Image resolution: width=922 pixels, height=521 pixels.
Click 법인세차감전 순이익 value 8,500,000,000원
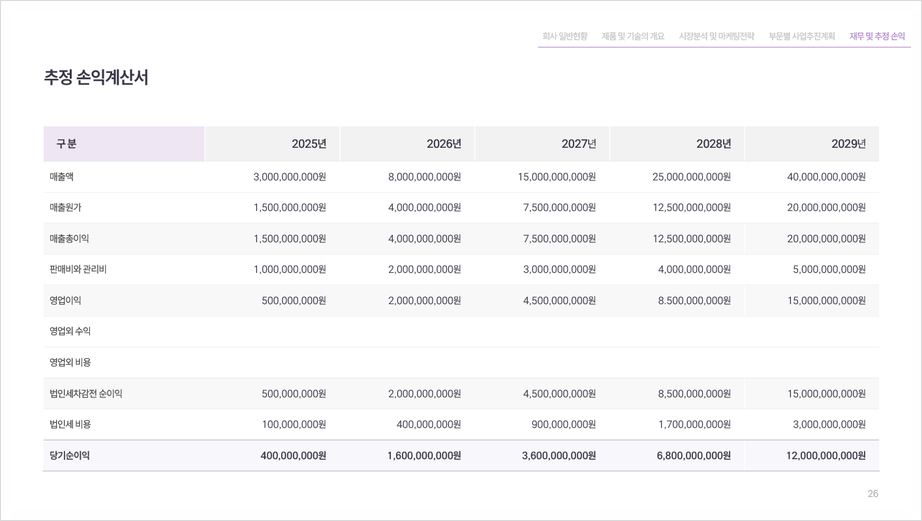click(694, 393)
